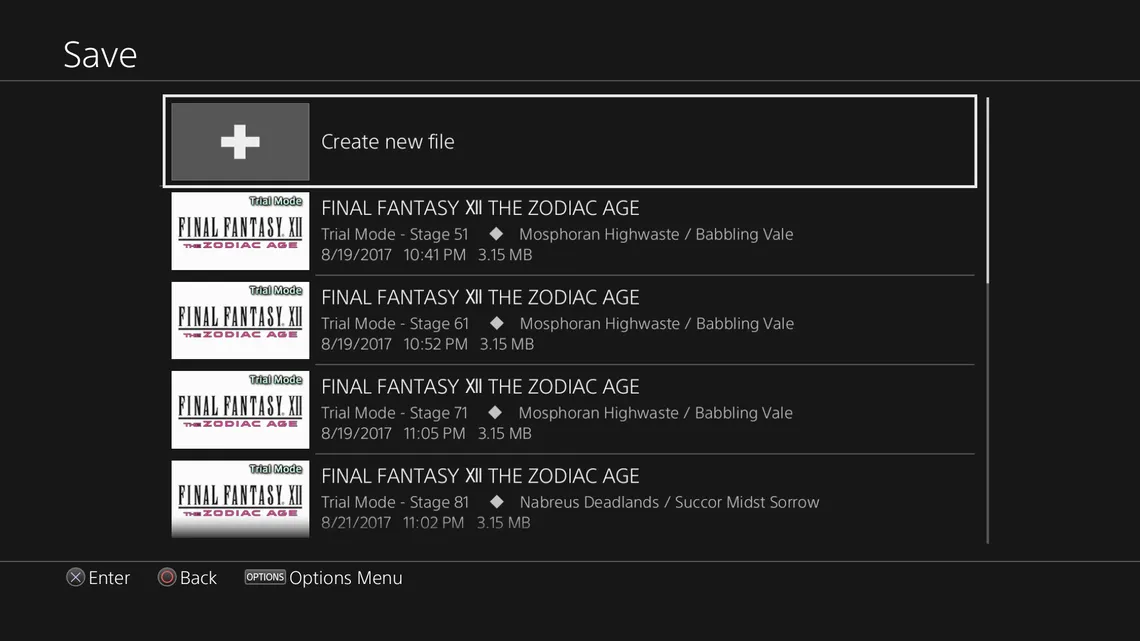This screenshot has height=641, width=1140.
Task: Click the save list scrollbar
Action: 987,190
